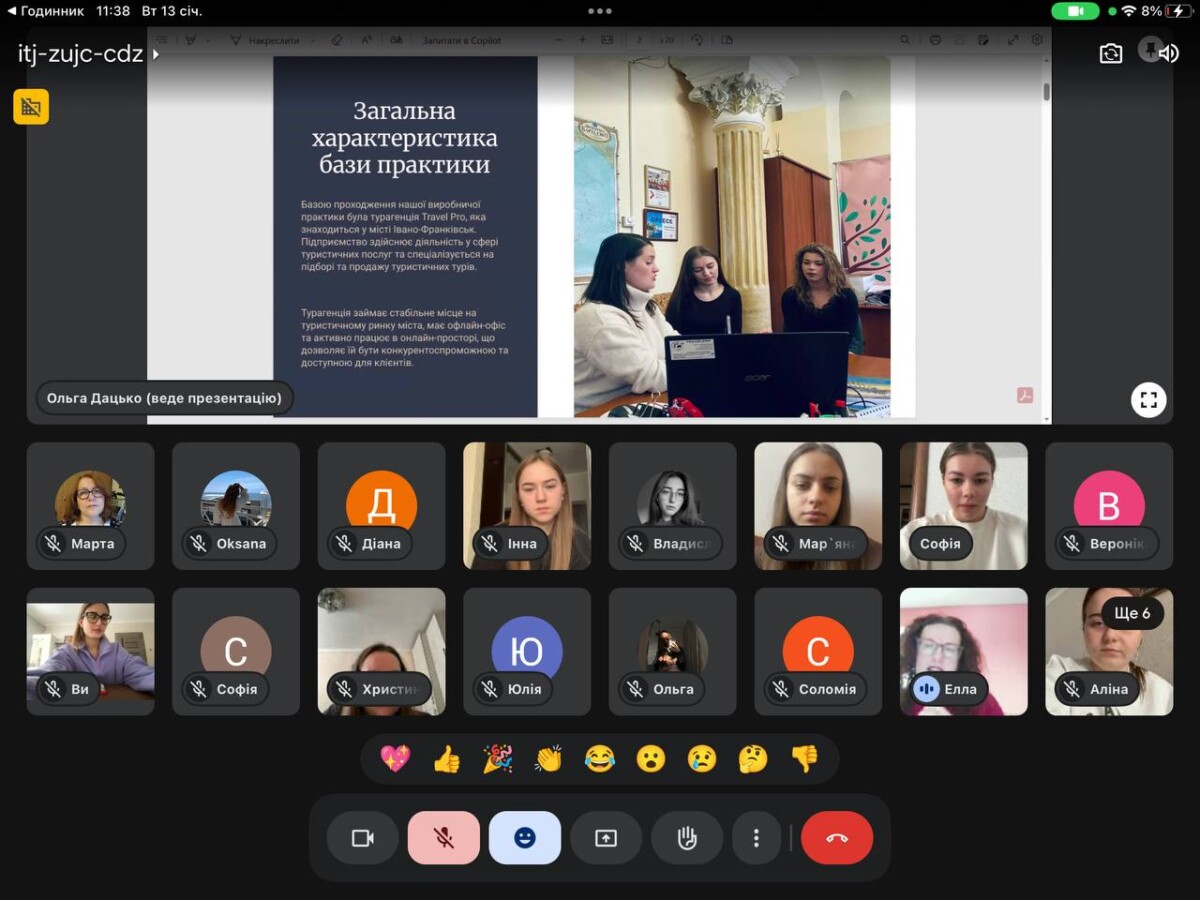Send the thumbs down reaction

tap(804, 760)
